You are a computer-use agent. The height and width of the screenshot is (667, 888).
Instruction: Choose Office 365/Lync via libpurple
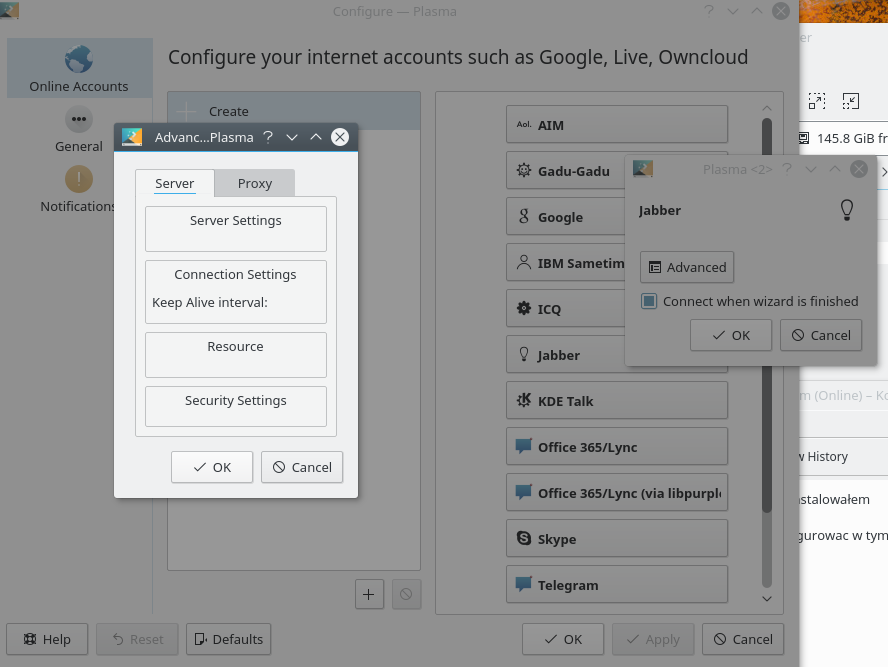pyautogui.click(x=617, y=493)
